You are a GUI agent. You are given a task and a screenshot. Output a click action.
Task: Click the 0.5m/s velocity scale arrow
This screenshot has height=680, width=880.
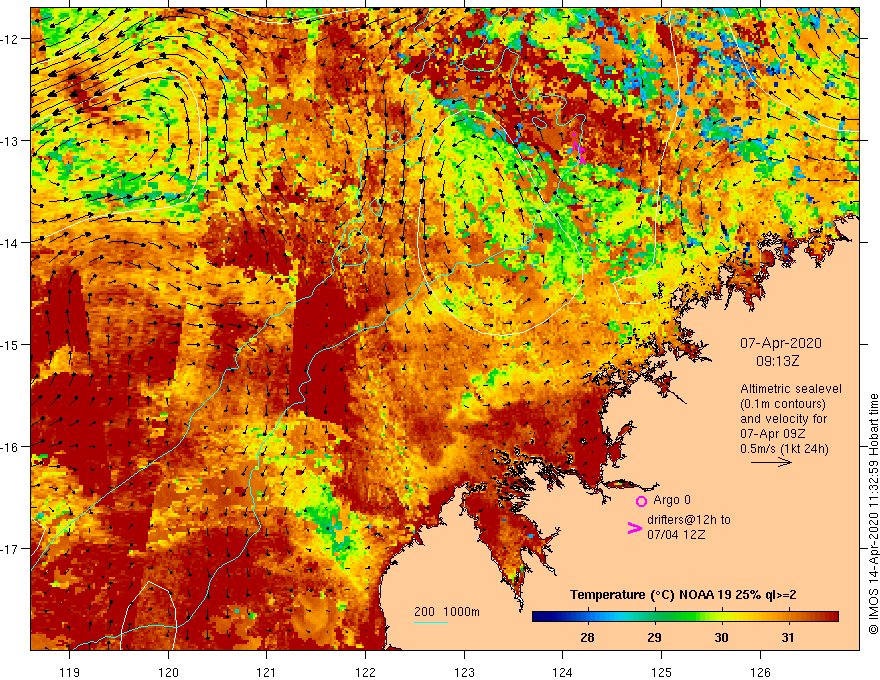(x=771, y=462)
